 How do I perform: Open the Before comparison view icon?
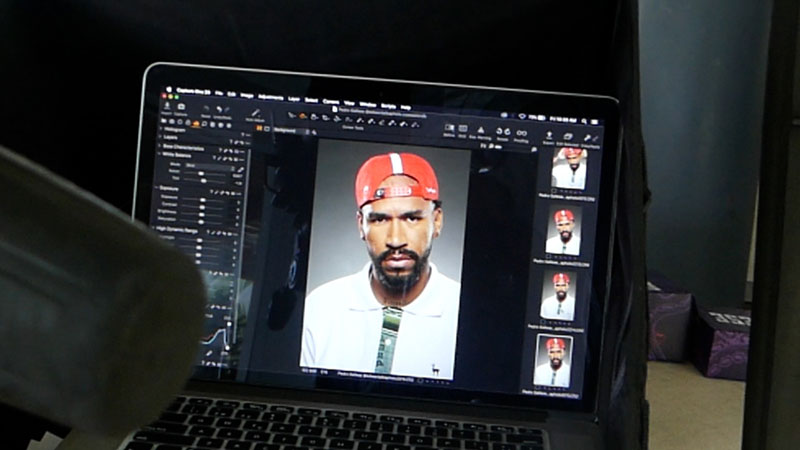[448, 129]
